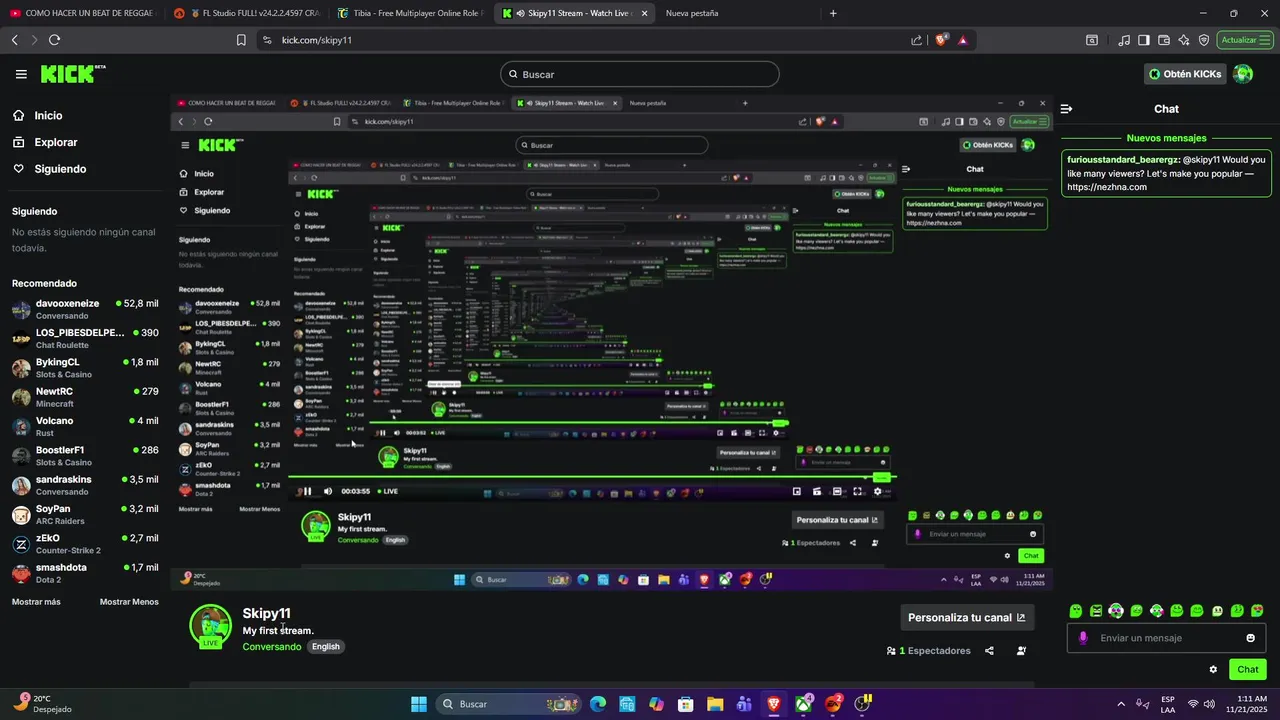Share this page from the address bar
The width and height of the screenshot is (1280, 720).
[x=917, y=40]
